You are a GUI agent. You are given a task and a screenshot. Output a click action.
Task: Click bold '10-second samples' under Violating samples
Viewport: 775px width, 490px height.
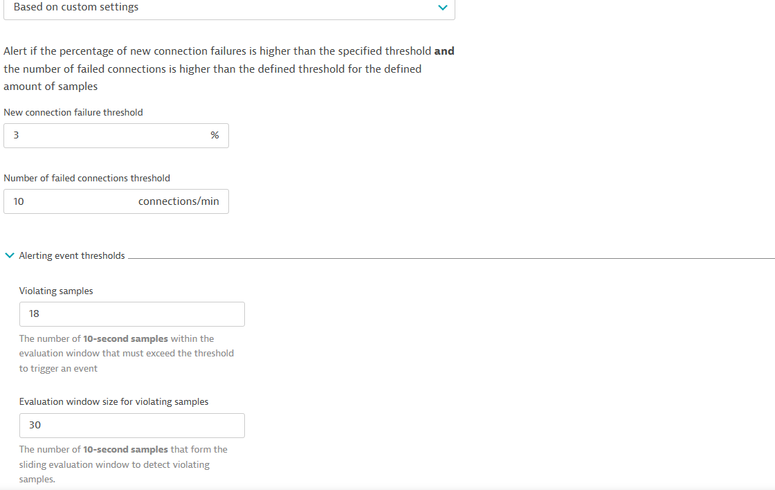[x=125, y=339]
